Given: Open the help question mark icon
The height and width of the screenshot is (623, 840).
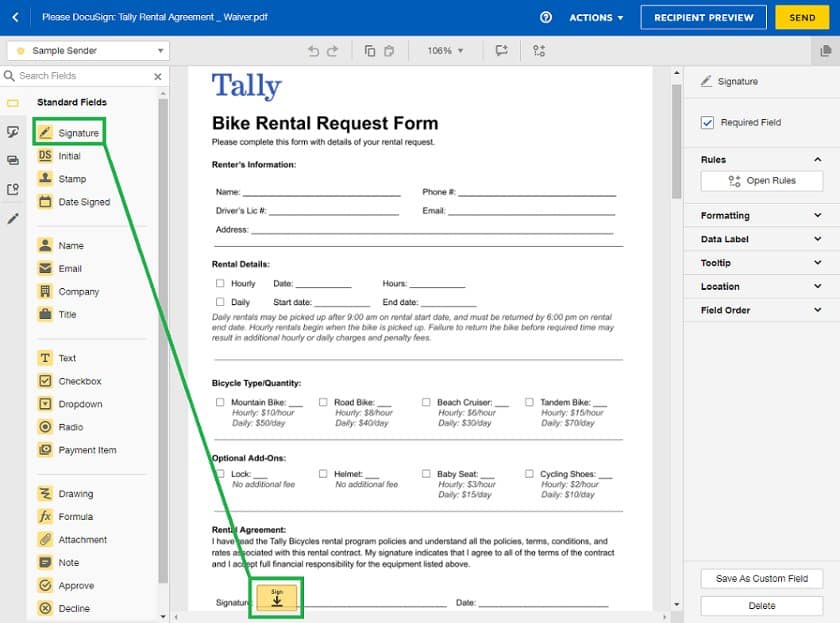Looking at the screenshot, I should click(x=545, y=17).
